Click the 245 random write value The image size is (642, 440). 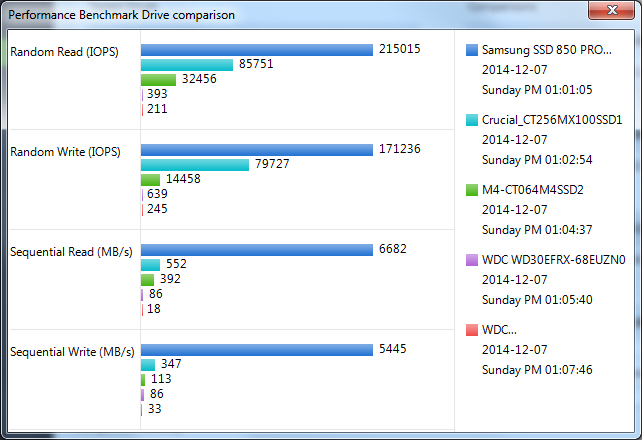click(157, 209)
